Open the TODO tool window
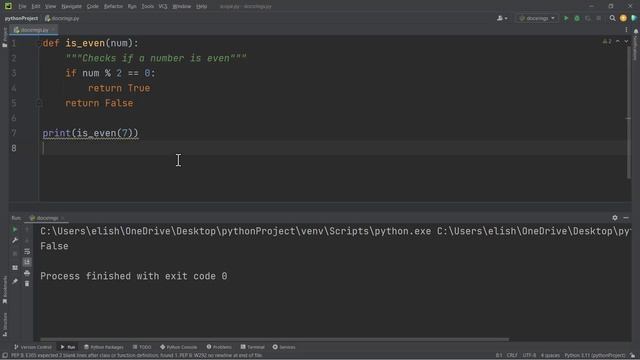 point(142,347)
